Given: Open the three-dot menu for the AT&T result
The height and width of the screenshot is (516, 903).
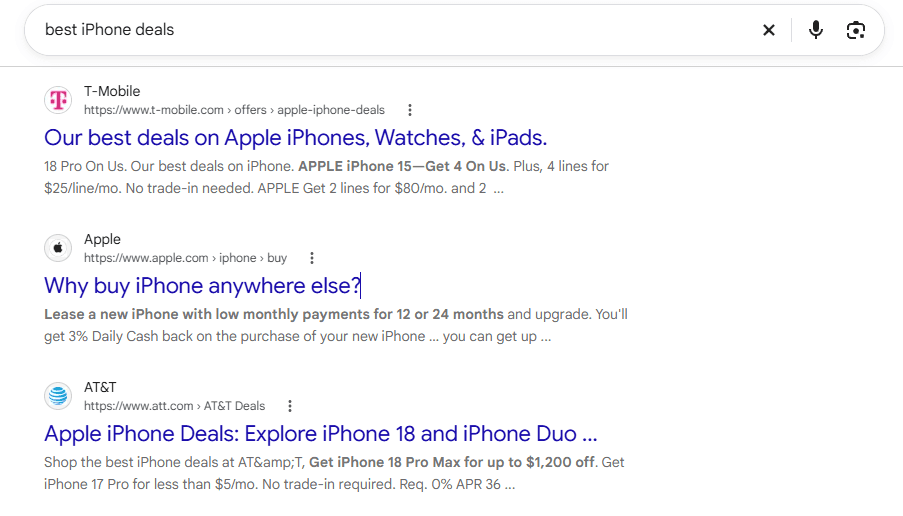Looking at the screenshot, I should tap(290, 406).
